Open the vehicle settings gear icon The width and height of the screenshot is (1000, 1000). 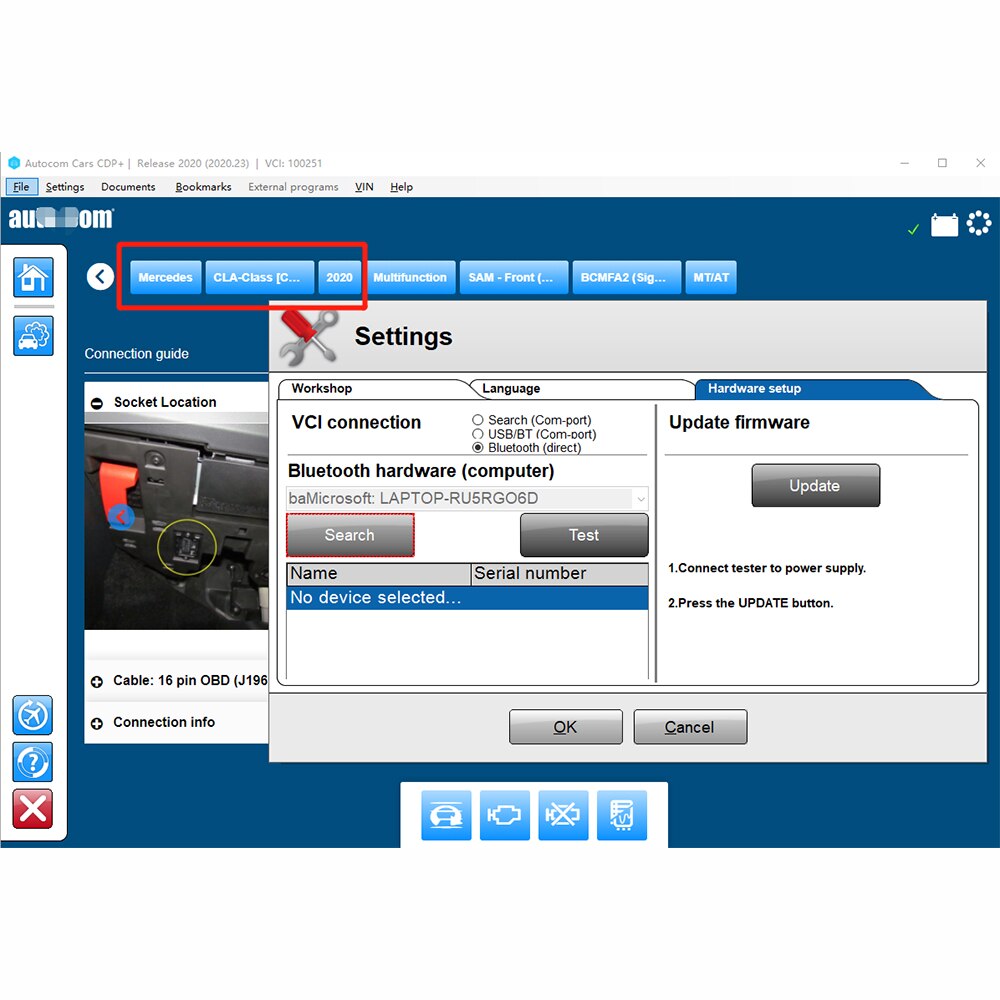click(33, 335)
